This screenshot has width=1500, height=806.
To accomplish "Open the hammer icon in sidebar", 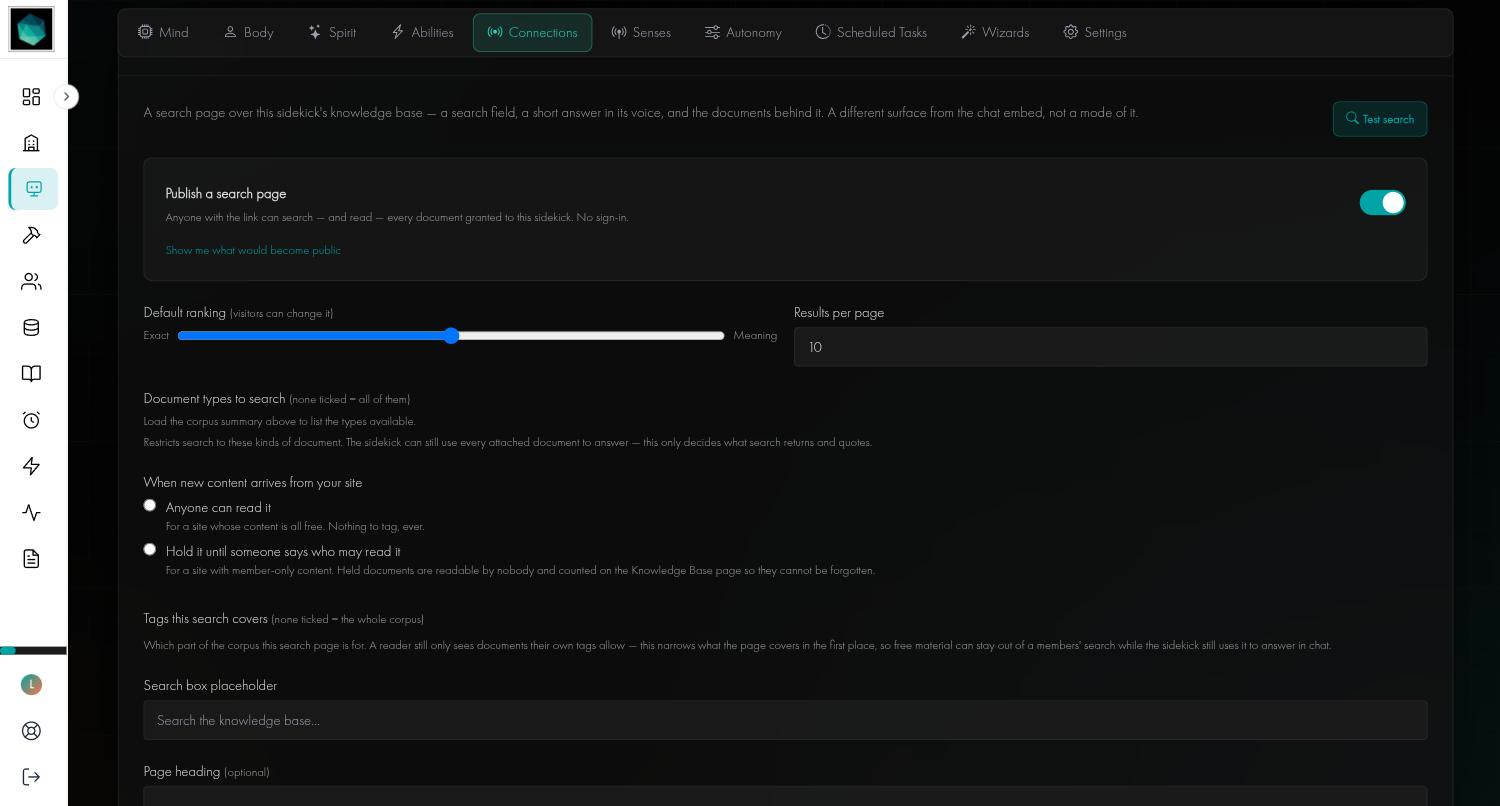I will [x=31, y=235].
